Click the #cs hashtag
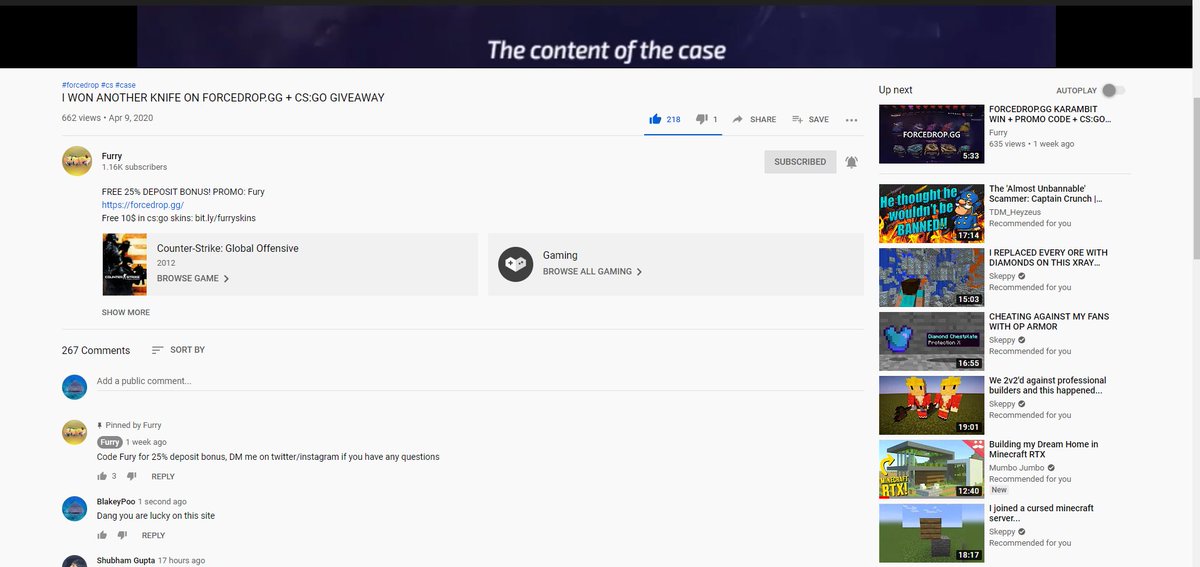 (107, 85)
